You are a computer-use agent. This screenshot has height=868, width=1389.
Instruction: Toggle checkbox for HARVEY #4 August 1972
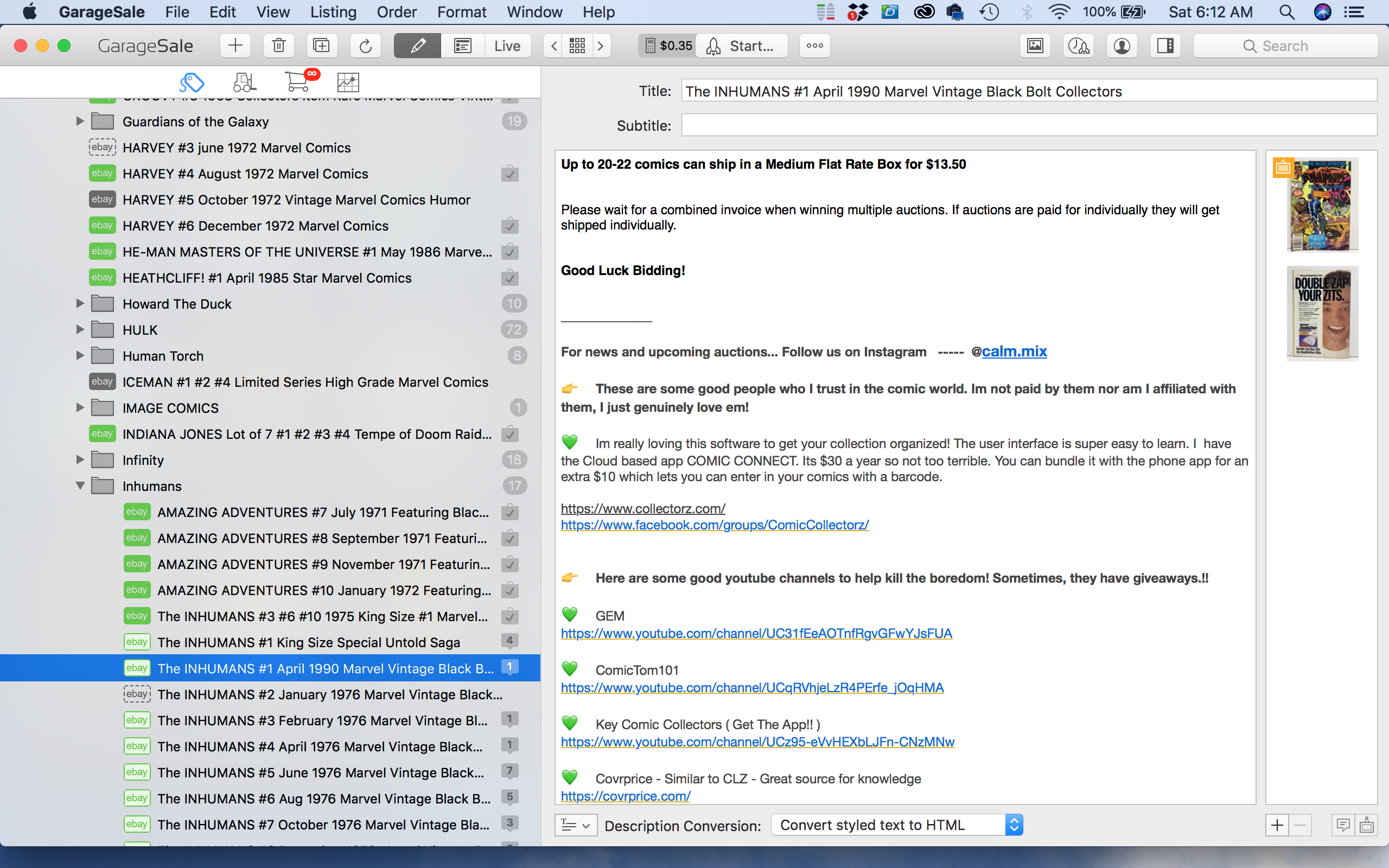click(509, 174)
